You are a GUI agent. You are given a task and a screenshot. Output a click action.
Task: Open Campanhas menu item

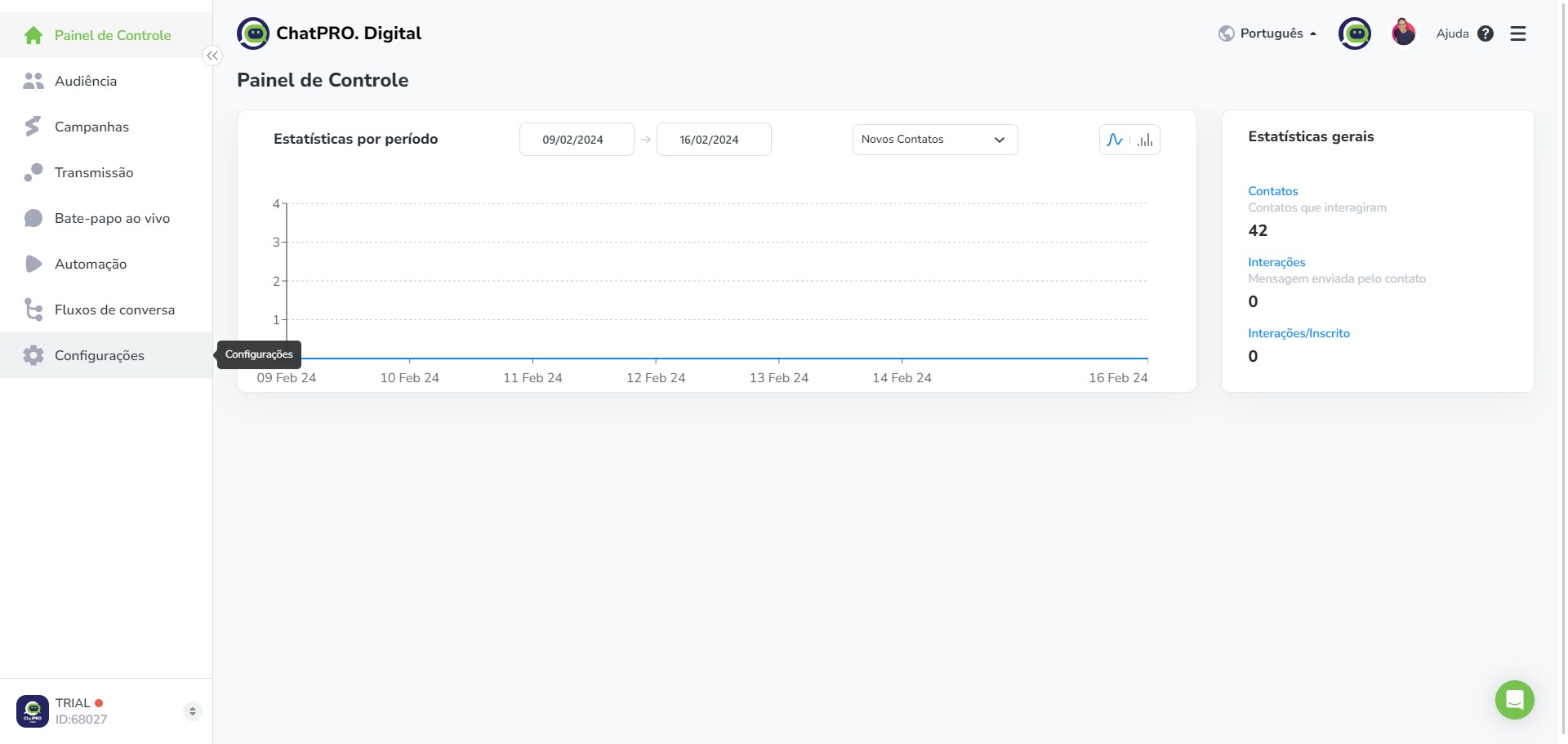click(x=106, y=127)
